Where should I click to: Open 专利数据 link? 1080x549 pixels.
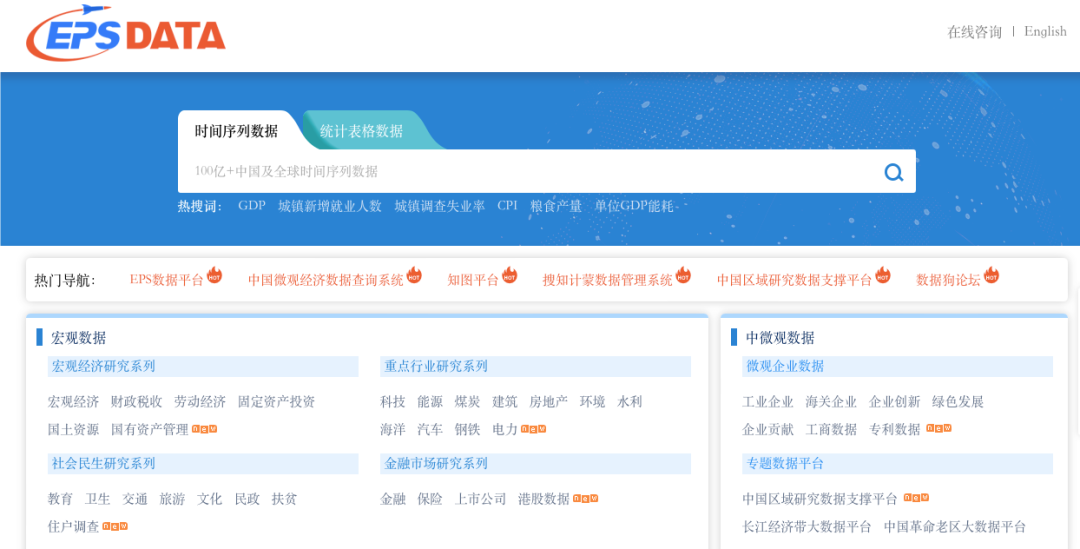tap(895, 430)
